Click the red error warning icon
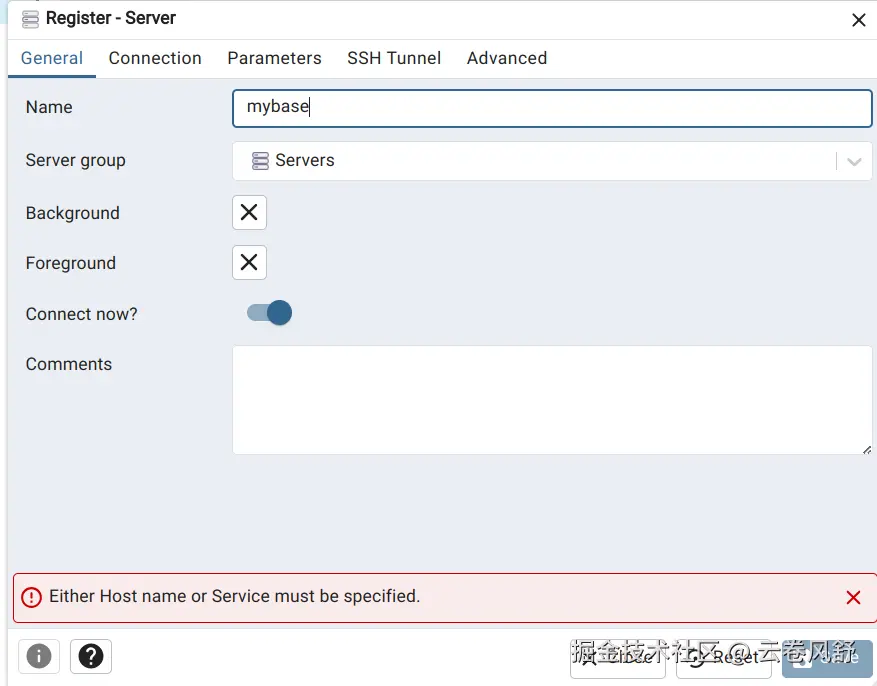This screenshot has width=877, height=686. coord(31,597)
